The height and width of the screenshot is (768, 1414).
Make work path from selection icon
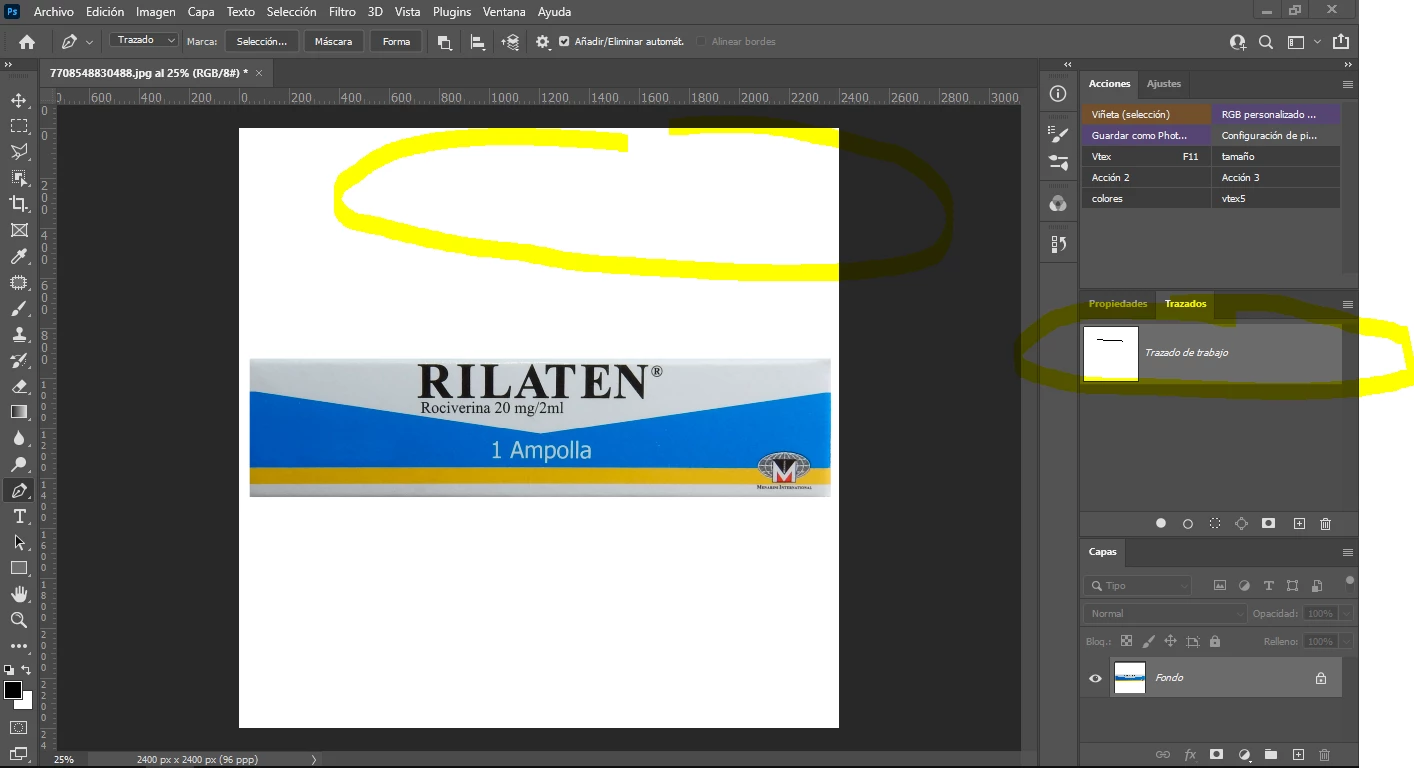[1241, 523]
